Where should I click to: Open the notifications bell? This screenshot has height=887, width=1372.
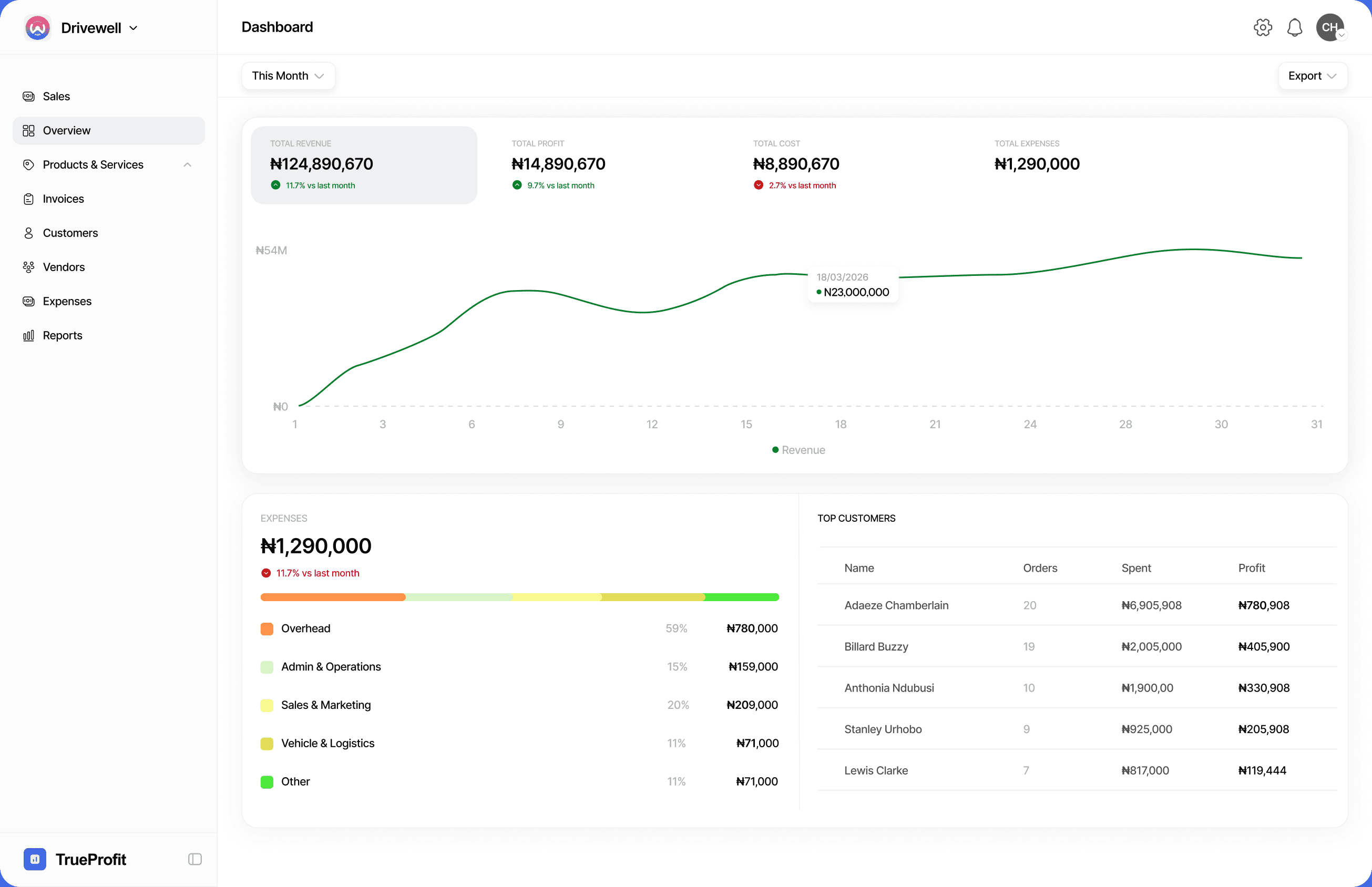(1294, 27)
